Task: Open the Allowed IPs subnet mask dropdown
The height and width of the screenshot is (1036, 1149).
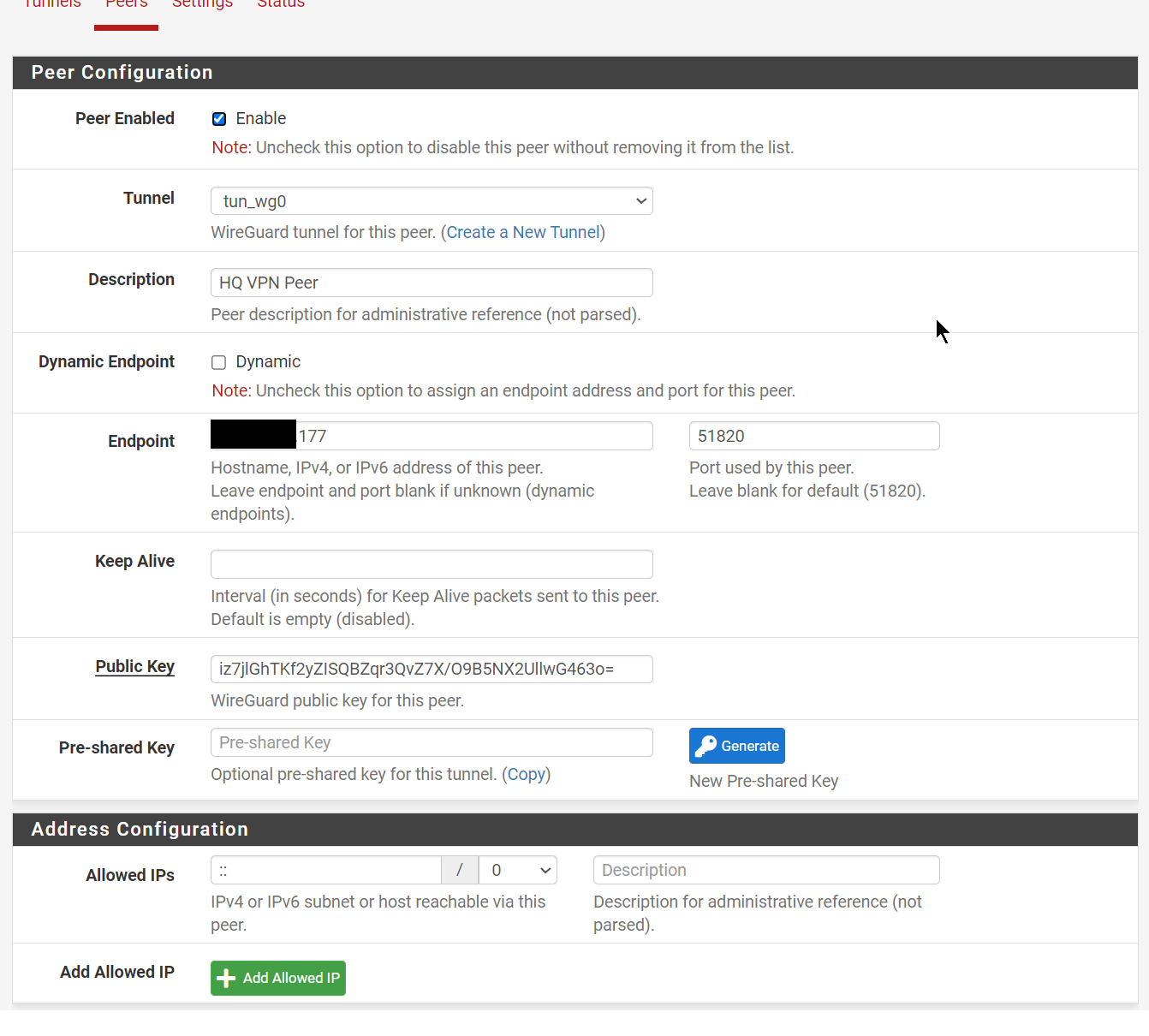Action: coord(518,870)
